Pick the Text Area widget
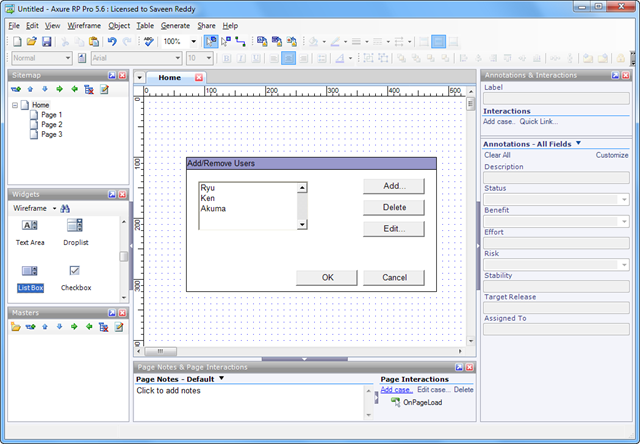The image size is (640, 444). click(30, 227)
